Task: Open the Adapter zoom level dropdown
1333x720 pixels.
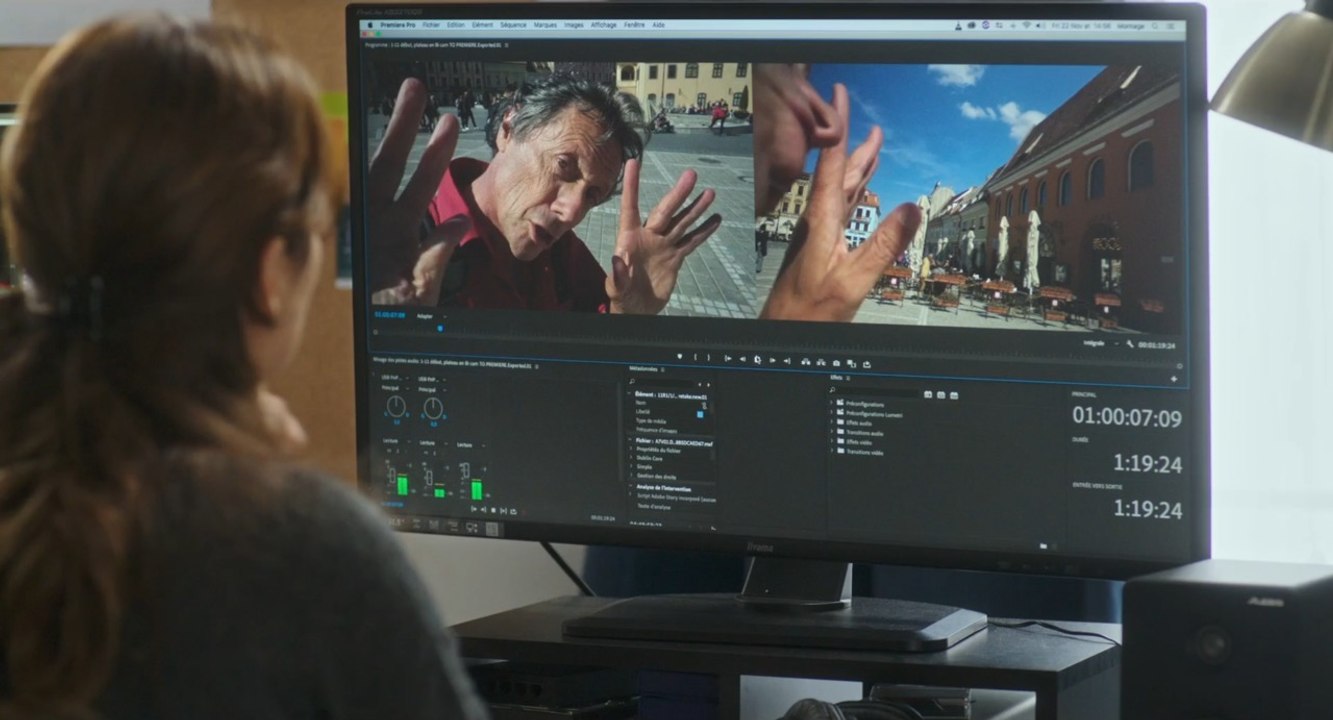Action: coord(432,316)
